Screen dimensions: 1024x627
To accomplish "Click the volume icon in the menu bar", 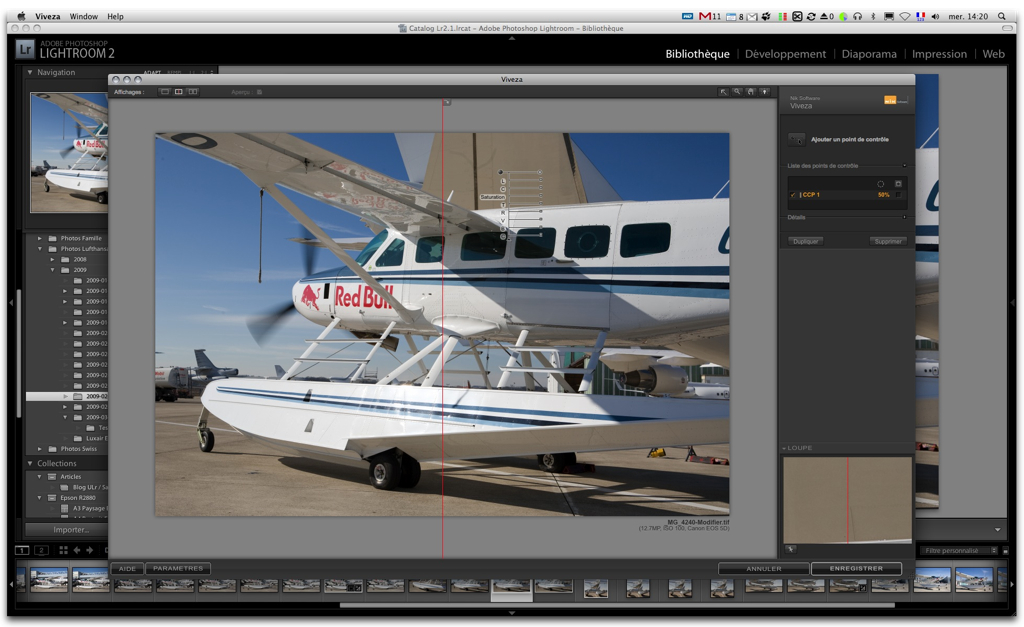I will (x=935, y=16).
